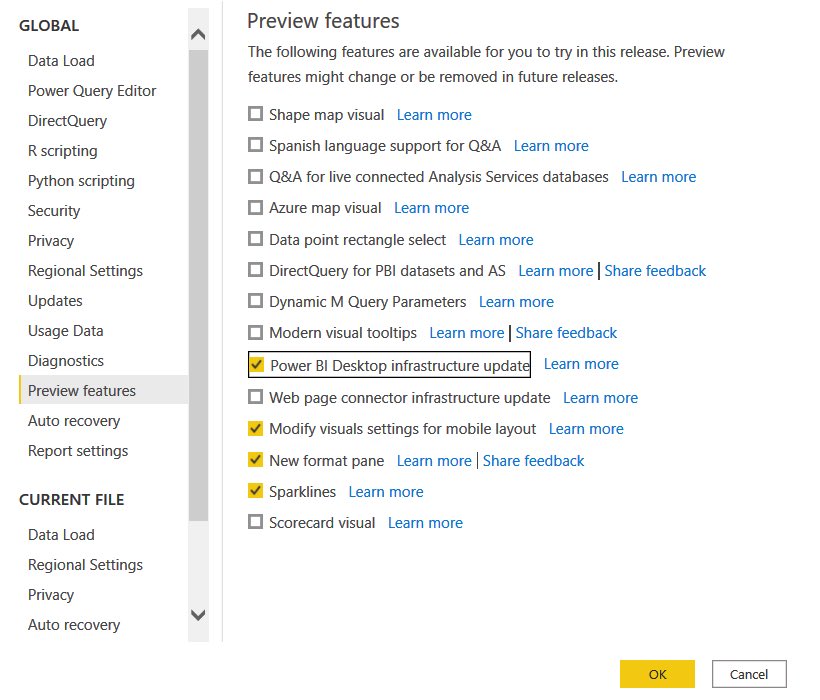Screen dimensions: 820x700
Task: Go to Python scripting options
Action: [x=81, y=181]
